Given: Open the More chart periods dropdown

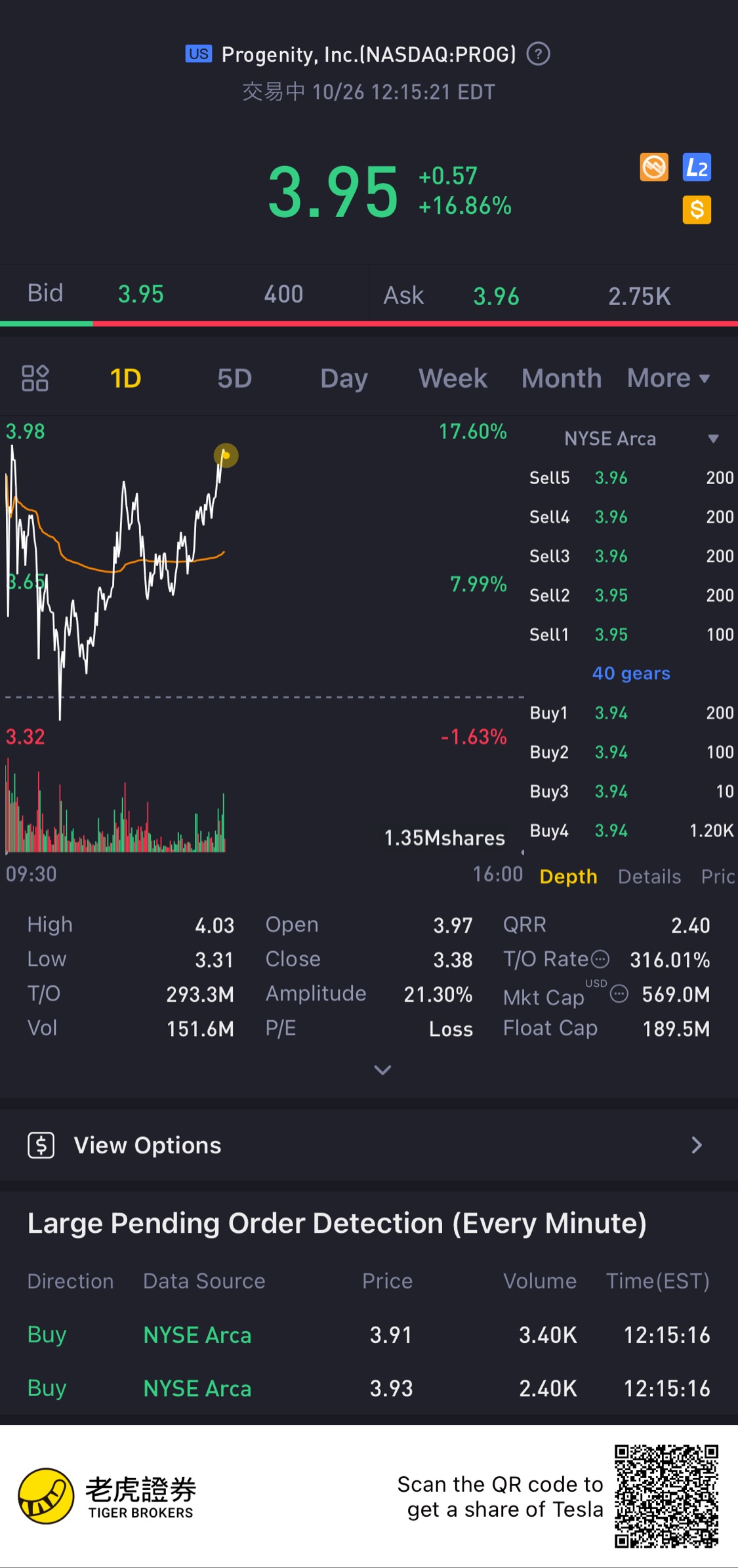Looking at the screenshot, I should click(668, 378).
